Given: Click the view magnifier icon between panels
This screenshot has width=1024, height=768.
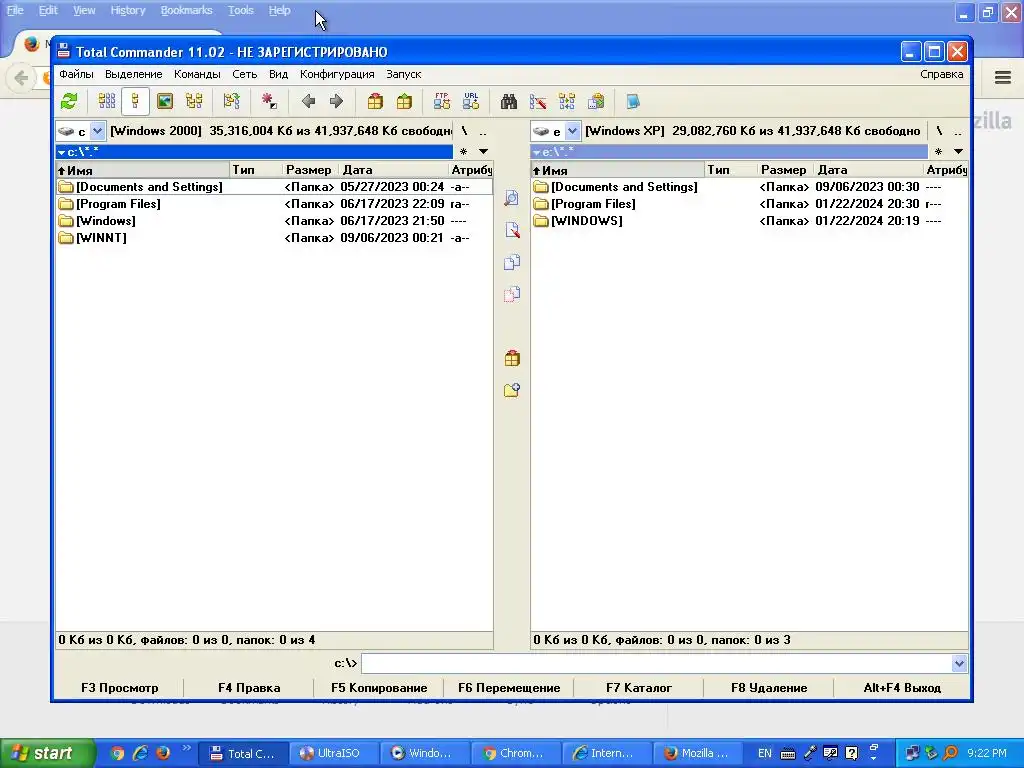Looking at the screenshot, I should click(x=512, y=198).
